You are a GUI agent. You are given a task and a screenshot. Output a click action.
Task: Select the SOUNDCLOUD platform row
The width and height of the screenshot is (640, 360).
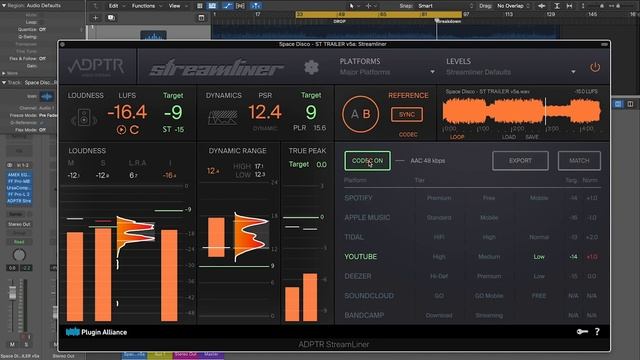[x=472, y=296]
